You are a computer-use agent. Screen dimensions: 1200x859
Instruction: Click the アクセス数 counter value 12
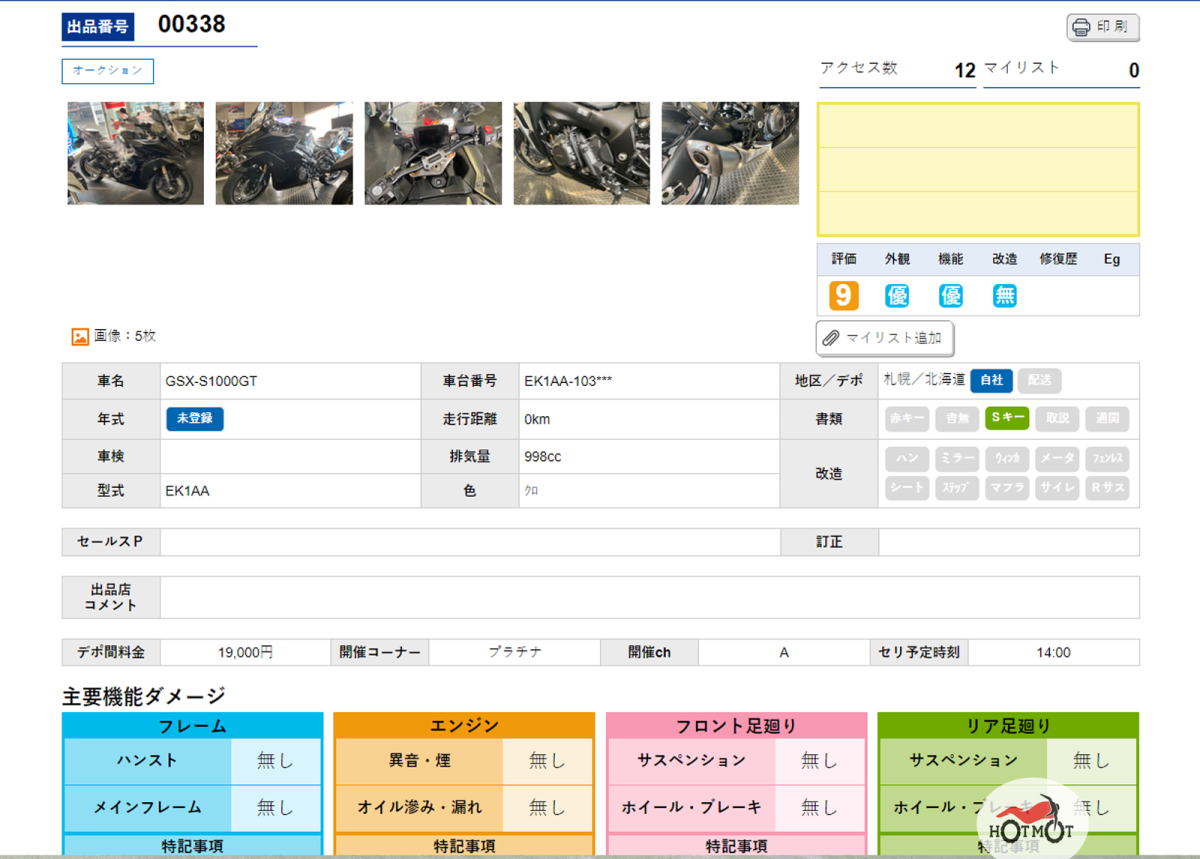coord(965,71)
